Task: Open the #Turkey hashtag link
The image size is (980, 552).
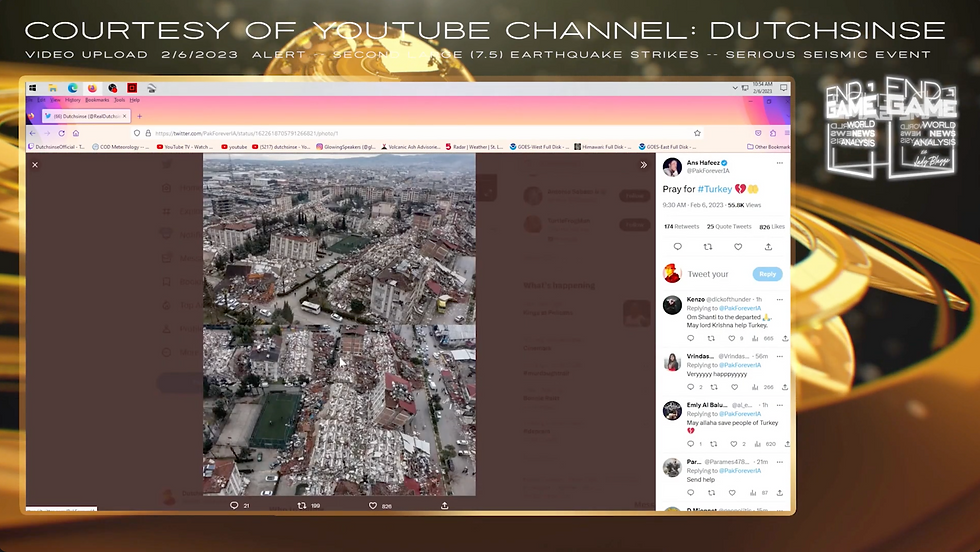Action: click(x=714, y=189)
